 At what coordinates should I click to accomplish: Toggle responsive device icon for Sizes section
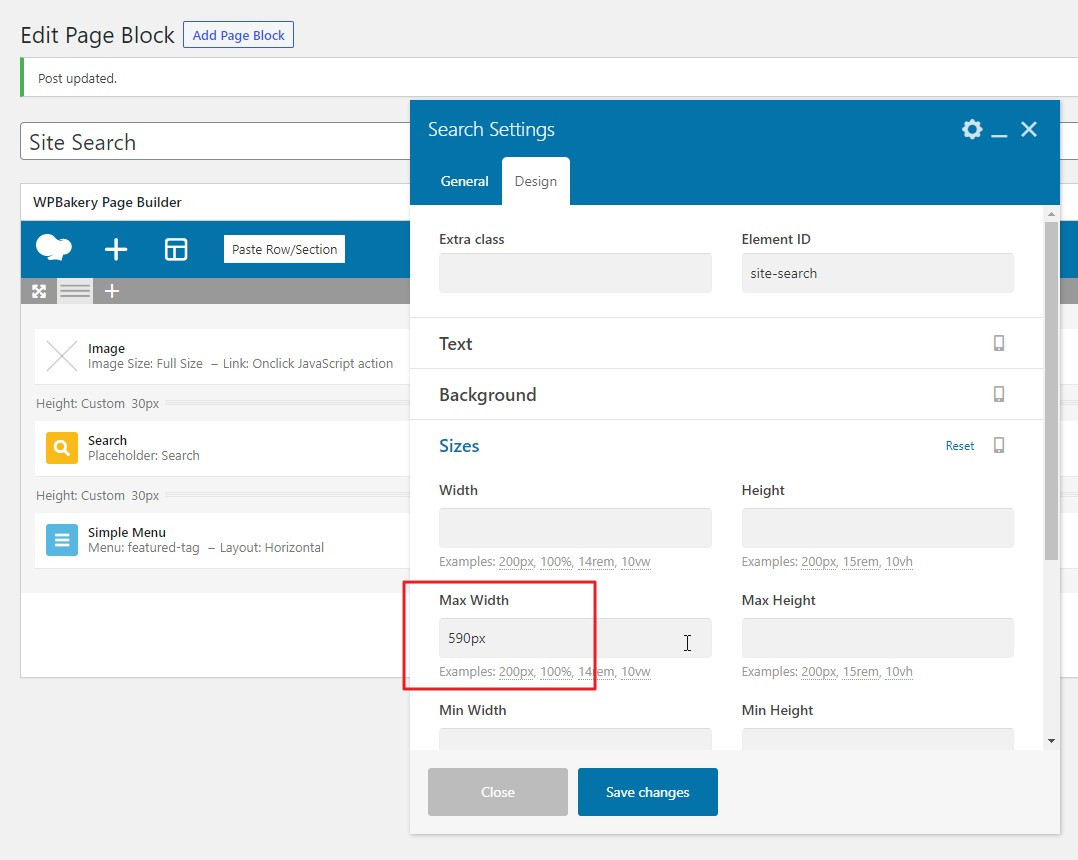[999, 445]
